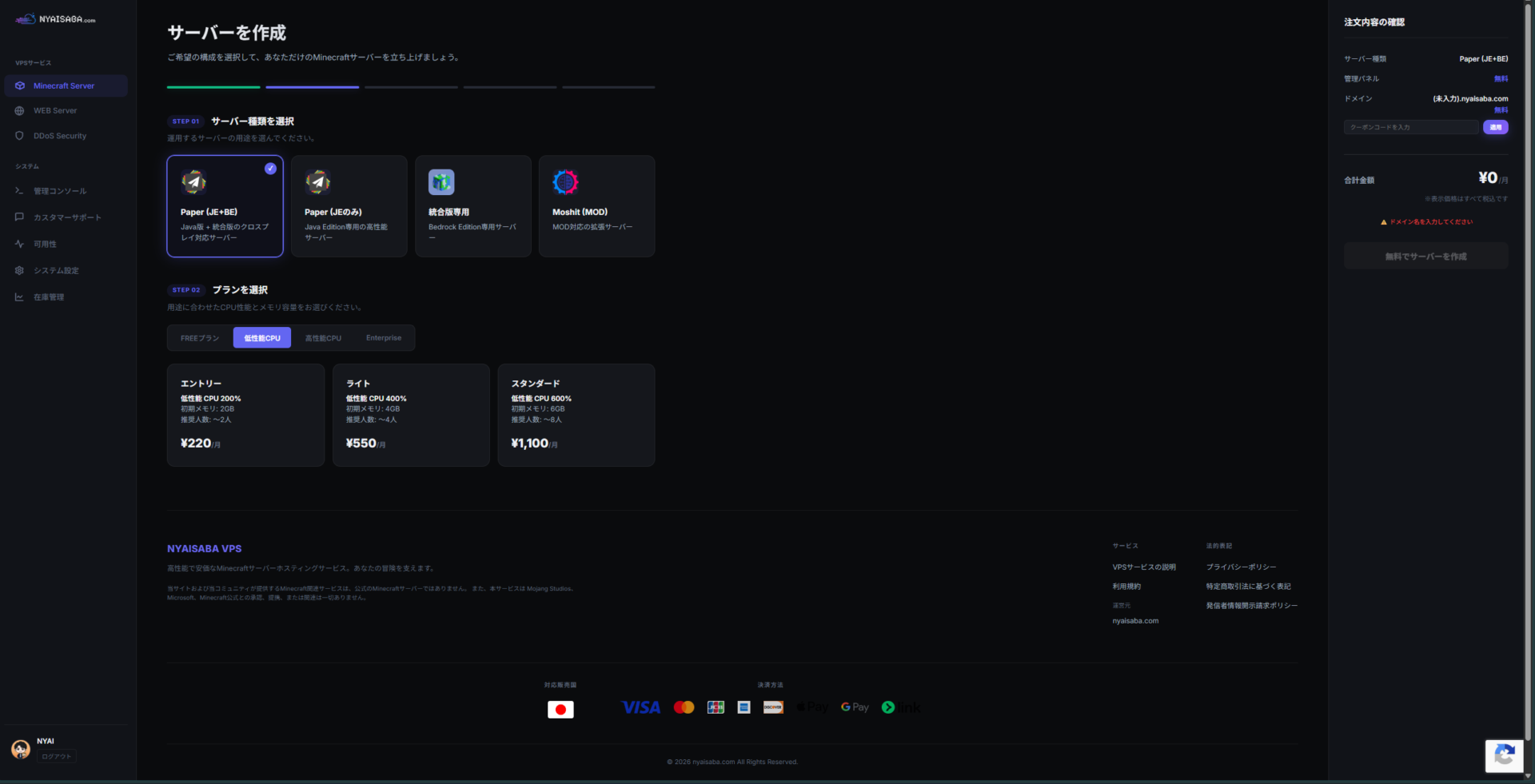Click the DDoS Security shield icon
Screen dimensions: 1535x784
pyautogui.click(x=20, y=136)
